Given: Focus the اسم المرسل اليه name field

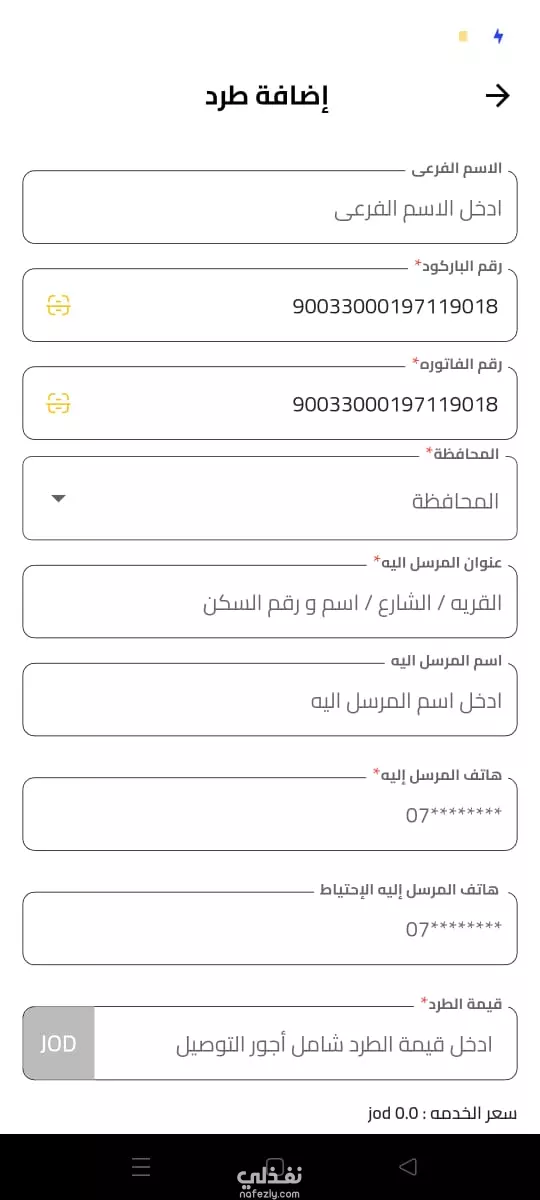Looking at the screenshot, I should (270, 699).
